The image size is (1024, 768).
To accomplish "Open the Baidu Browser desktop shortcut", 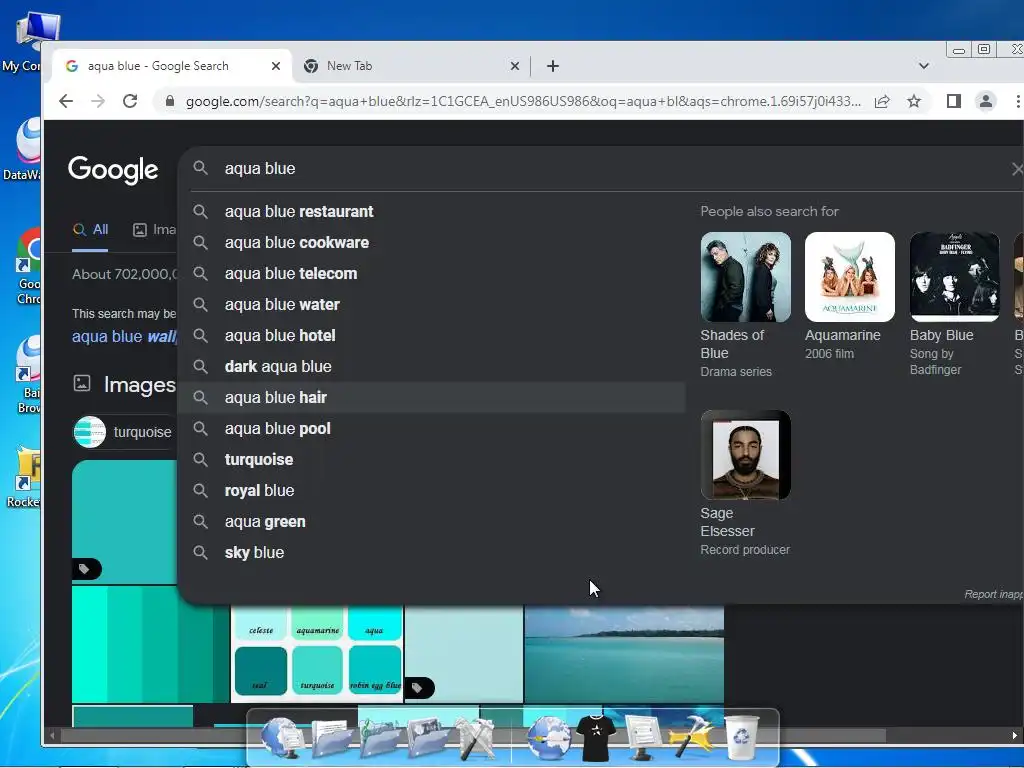I will tap(27, 375).
